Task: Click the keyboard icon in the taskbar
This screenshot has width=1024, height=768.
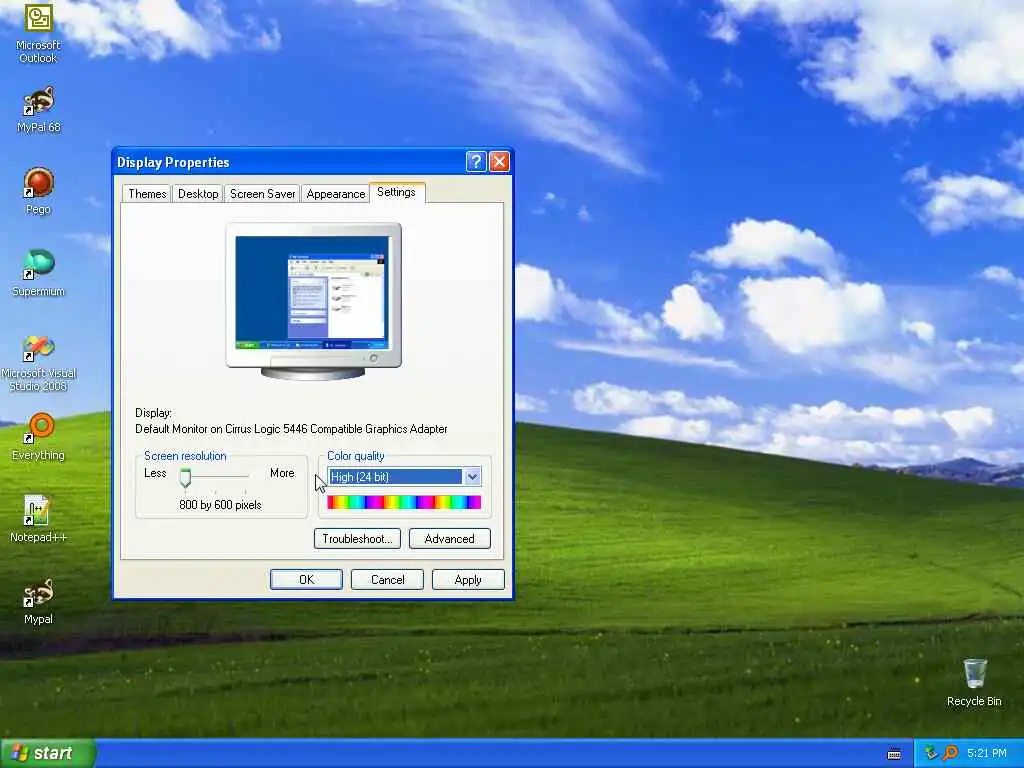Action: point(894,754)
